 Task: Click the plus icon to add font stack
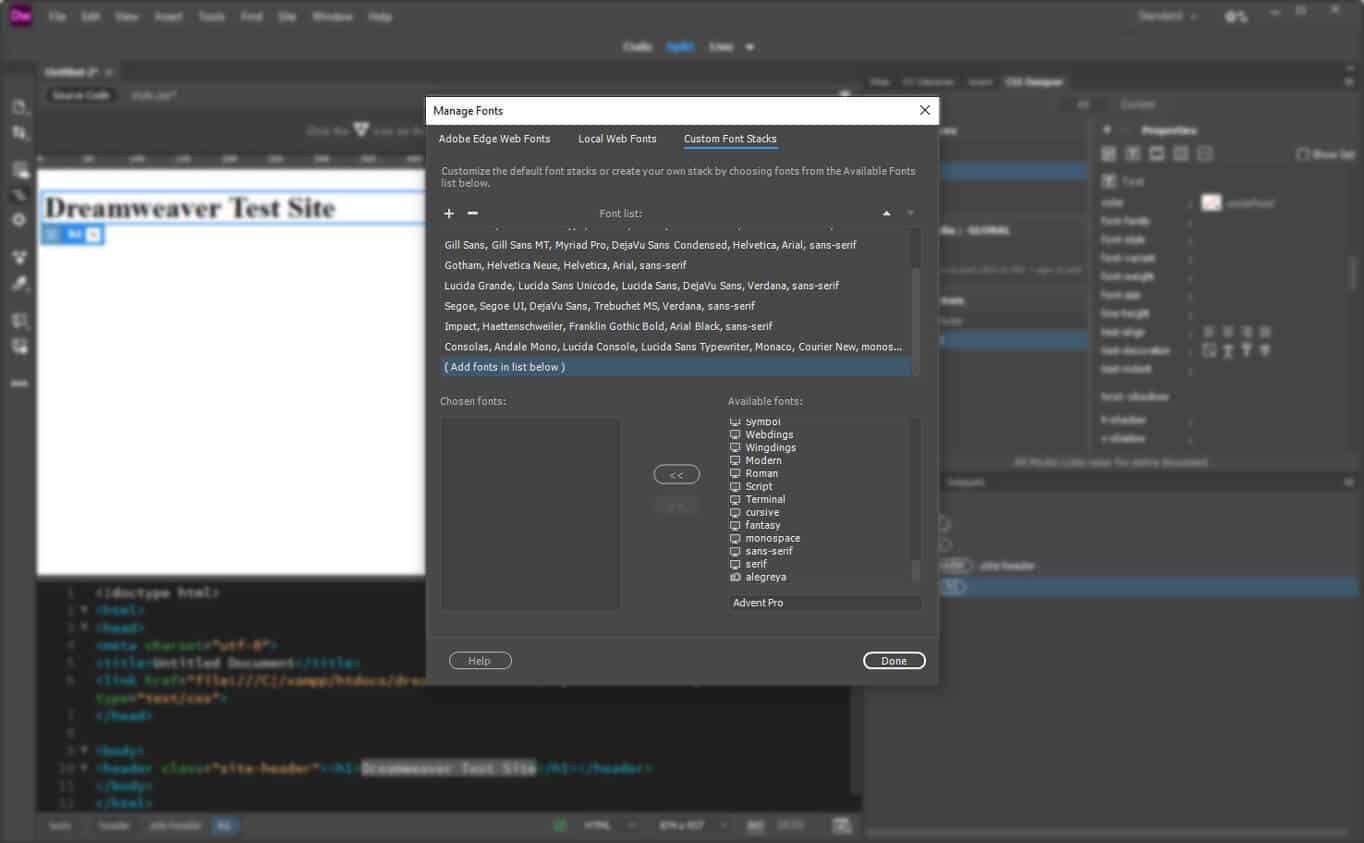click(449, 213)
